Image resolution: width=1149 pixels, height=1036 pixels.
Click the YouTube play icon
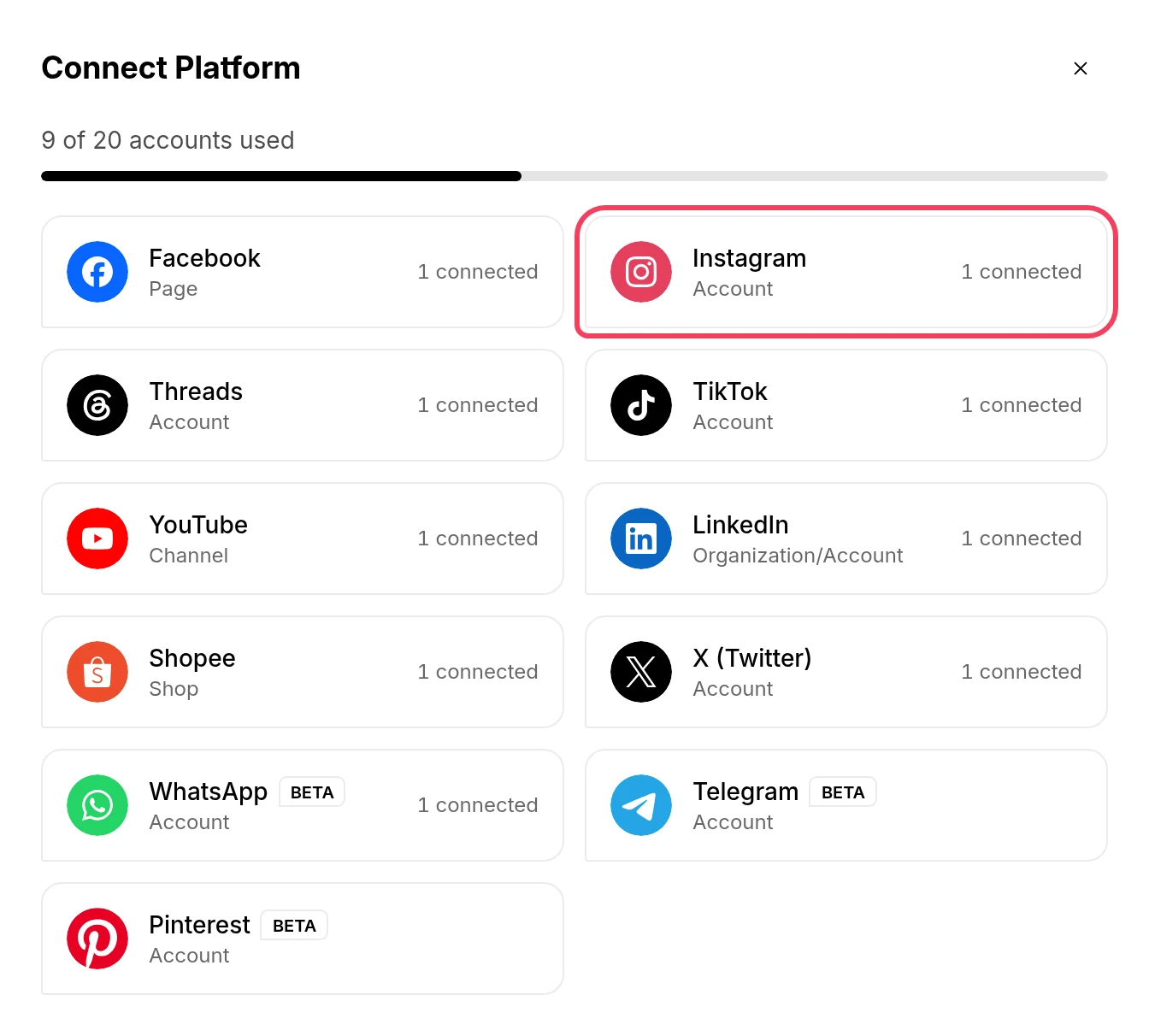[97, 539]
